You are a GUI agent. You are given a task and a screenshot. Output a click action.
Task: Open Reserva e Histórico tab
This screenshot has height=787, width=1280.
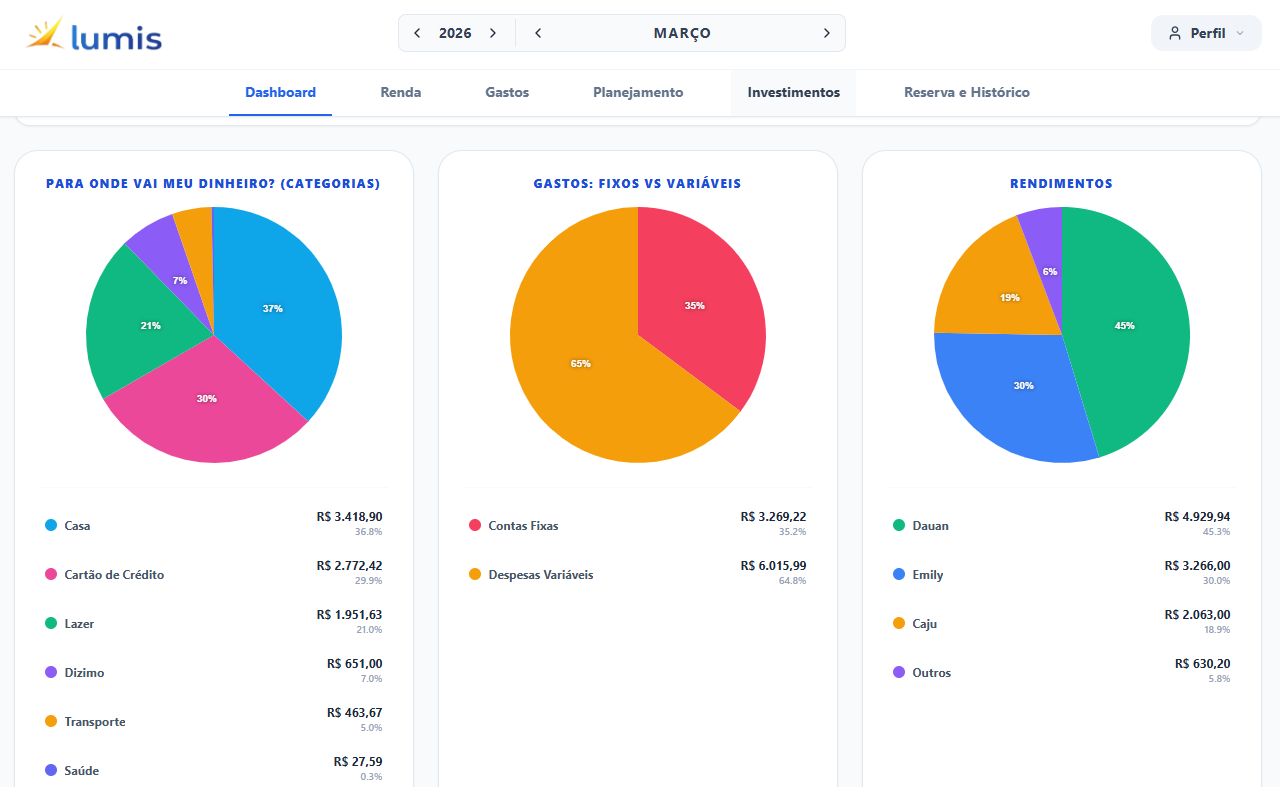pyautogui.click(x=966, y=92)
